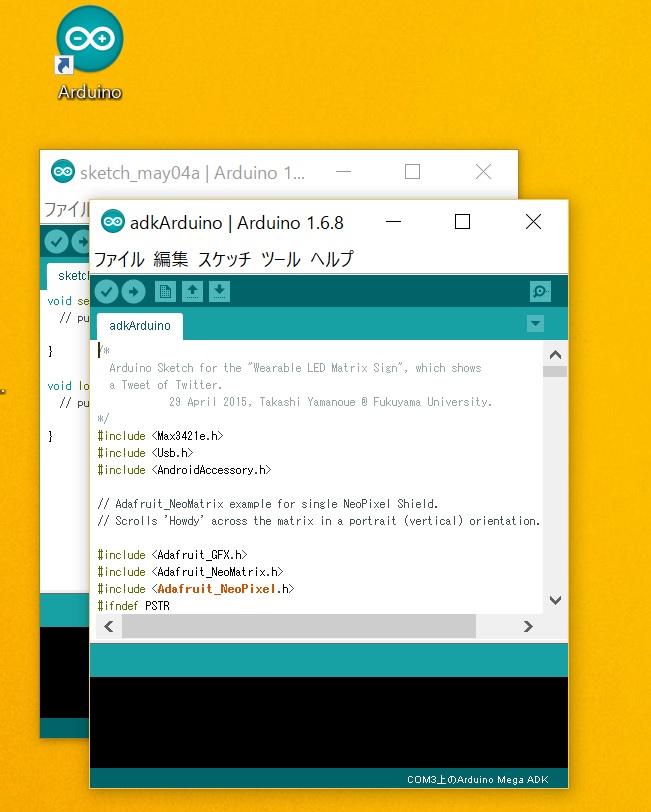Open the ツール menu
This screenshot has width=651, height=812.
281,259
